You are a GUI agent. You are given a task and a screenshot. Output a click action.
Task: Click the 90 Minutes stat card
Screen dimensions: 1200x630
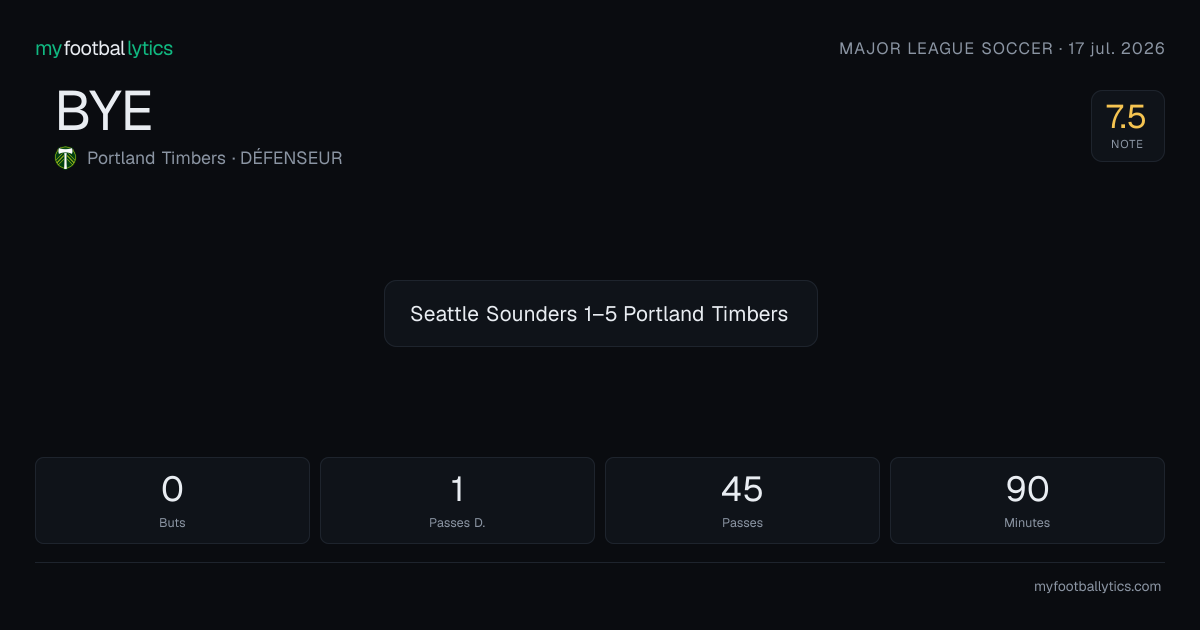pos(1027,500)
